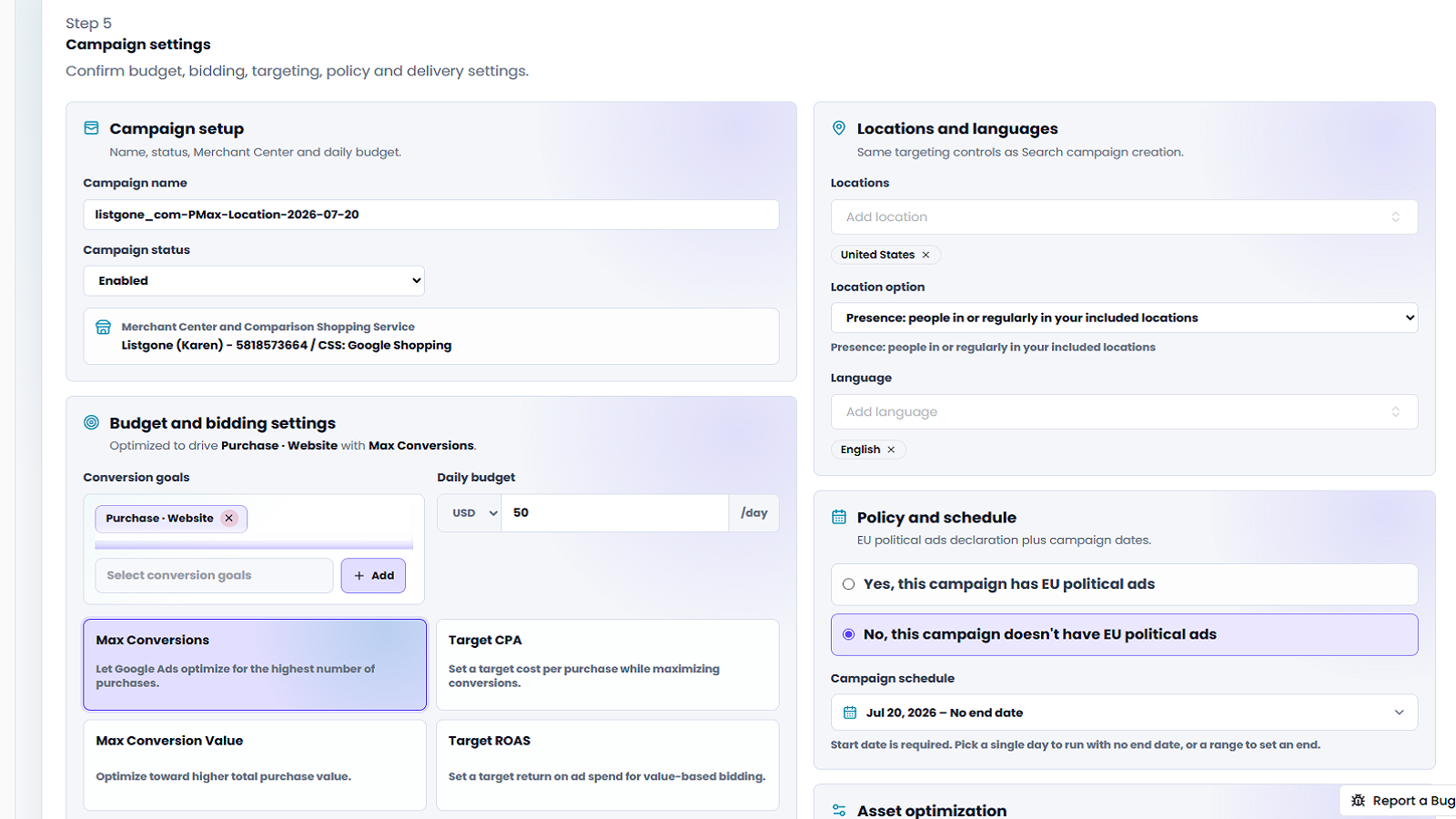
Task: Click the Add conversion goal button
Action: (373, 575)
